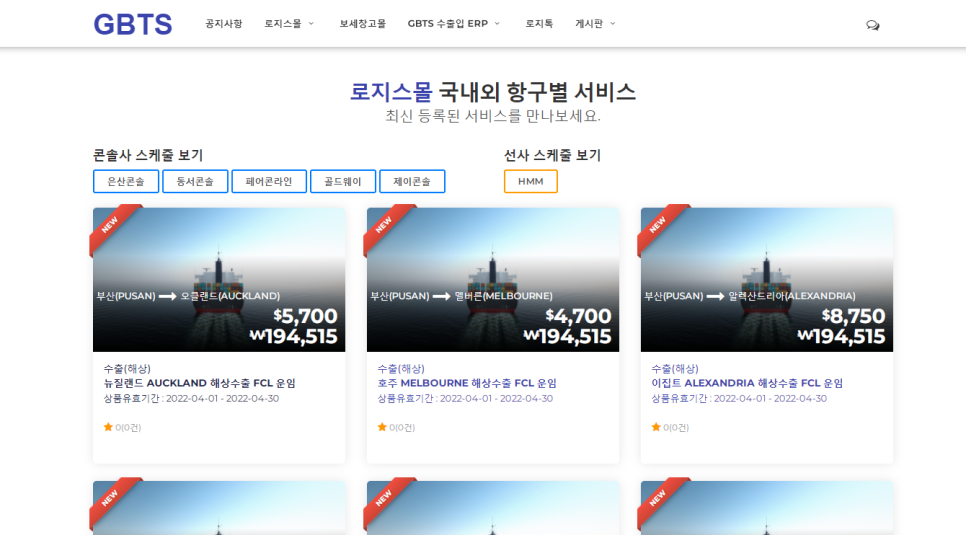The height and width of the screenshot is (535, 966).
Task: View HMM carrier schedule
Action: [x=530, y=181]
